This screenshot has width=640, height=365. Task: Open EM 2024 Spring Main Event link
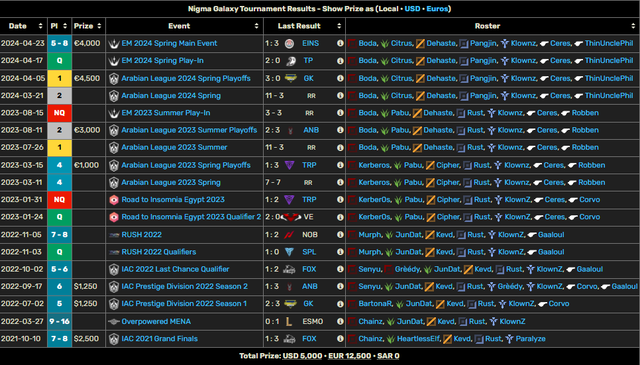click(x=169, y=43)
